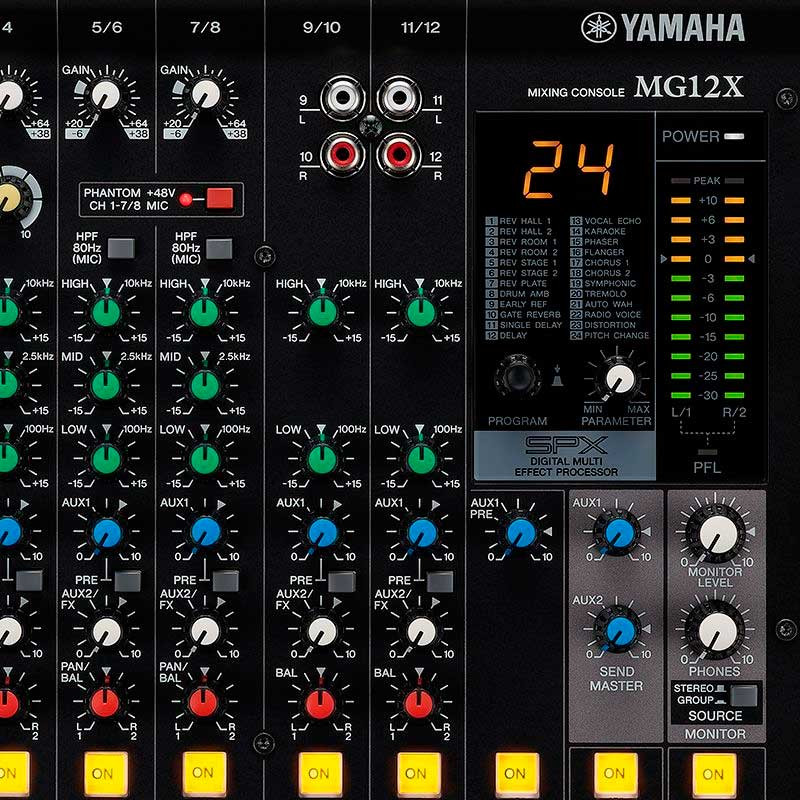800x800 pixels.
Task: Click "REV HALL 1" in the effect list
Action: click(525, 221)
